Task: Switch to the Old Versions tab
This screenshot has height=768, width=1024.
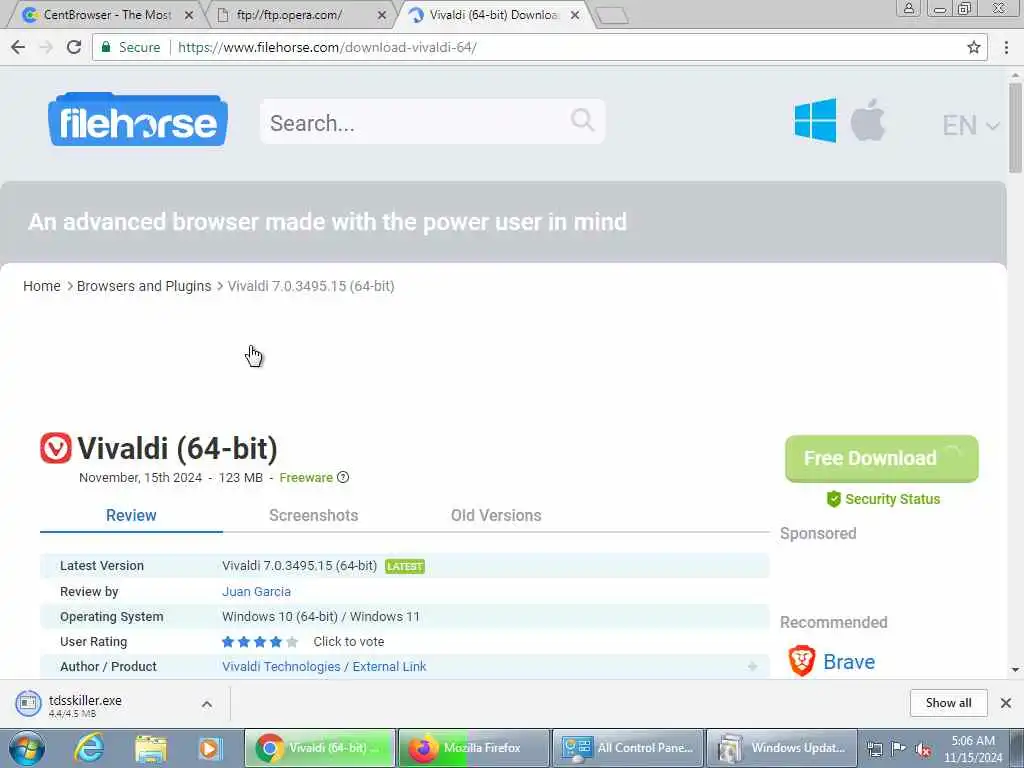Action: tap(496, 515)
